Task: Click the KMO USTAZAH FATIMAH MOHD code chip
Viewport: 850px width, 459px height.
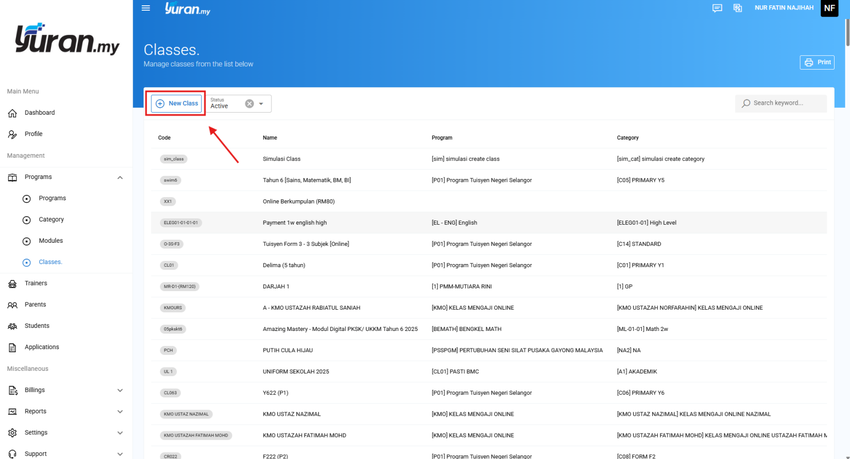Action: click(196, 435)
